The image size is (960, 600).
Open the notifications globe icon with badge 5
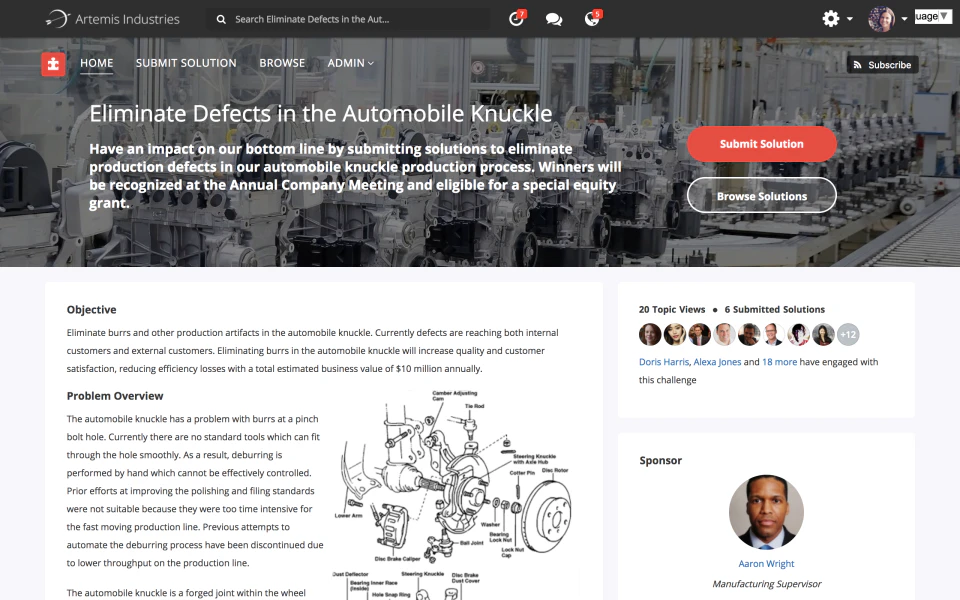pos(592,18)
